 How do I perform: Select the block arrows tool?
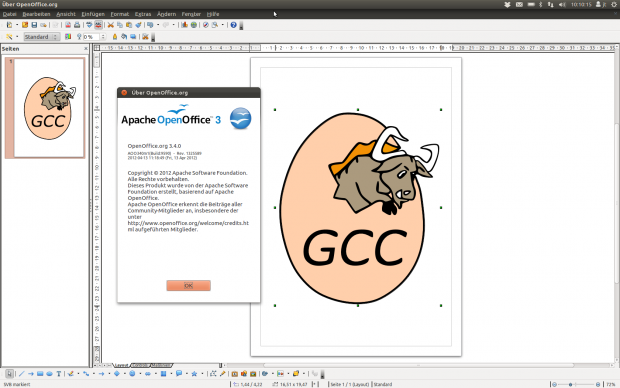pos(147,374)
